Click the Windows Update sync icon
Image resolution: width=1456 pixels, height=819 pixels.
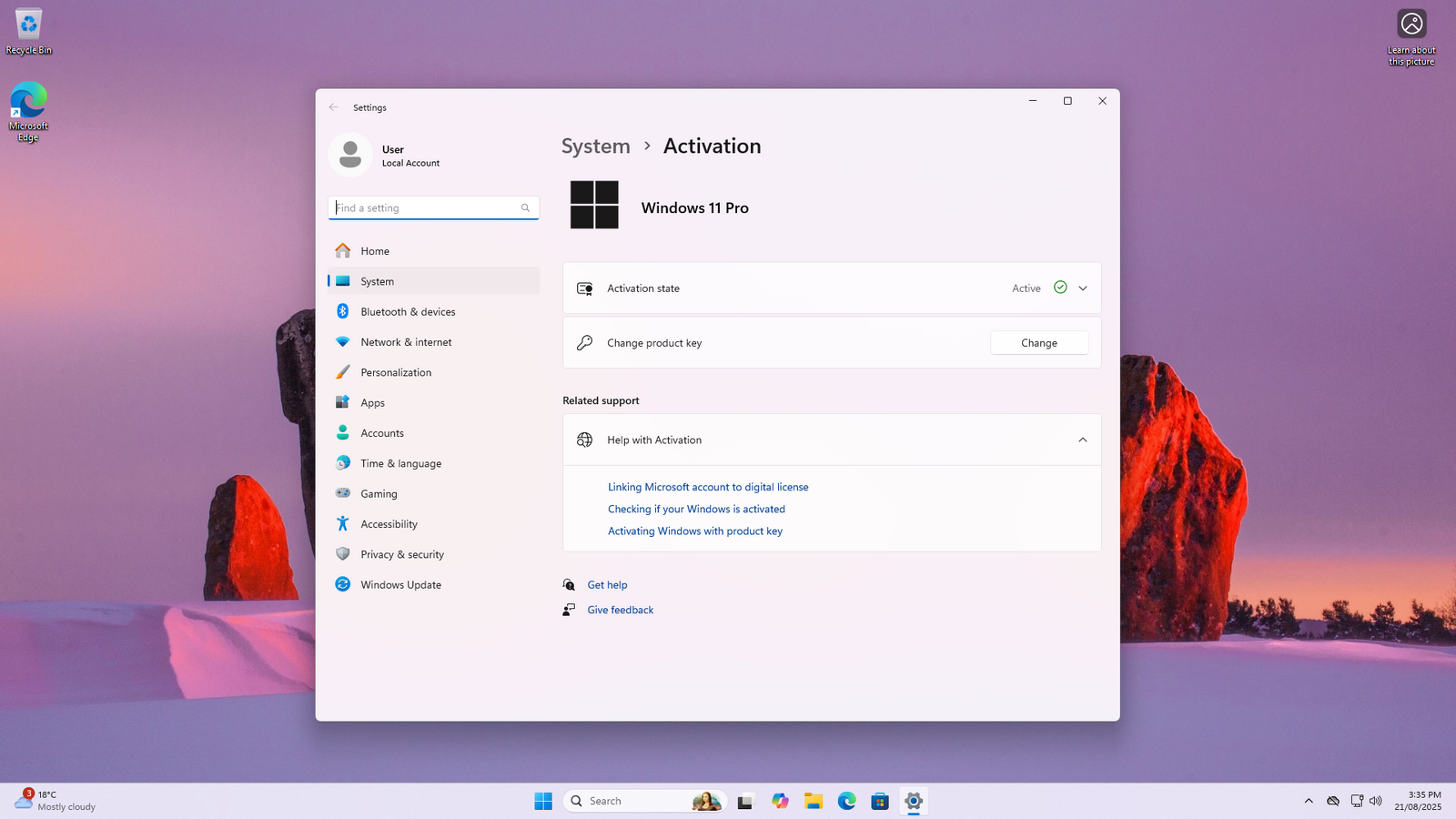pos(342,584)
